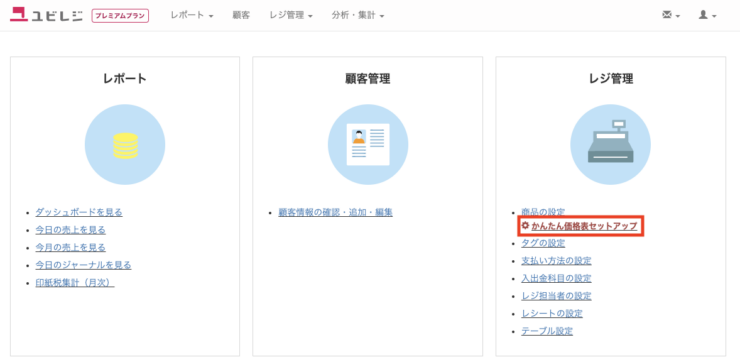Open 商品の設定 link
Screen dimensions: 740x362
tap(543, 212)
